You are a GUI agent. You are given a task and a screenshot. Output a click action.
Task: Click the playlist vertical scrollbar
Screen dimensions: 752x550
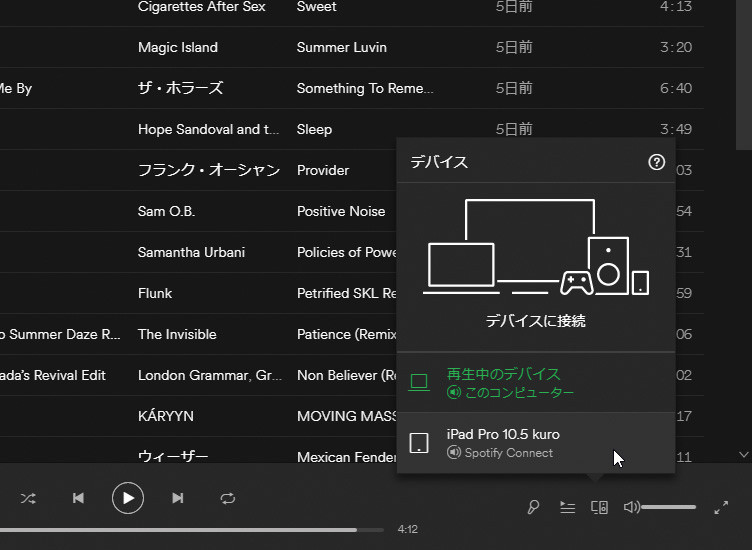[x=744, y=75]
